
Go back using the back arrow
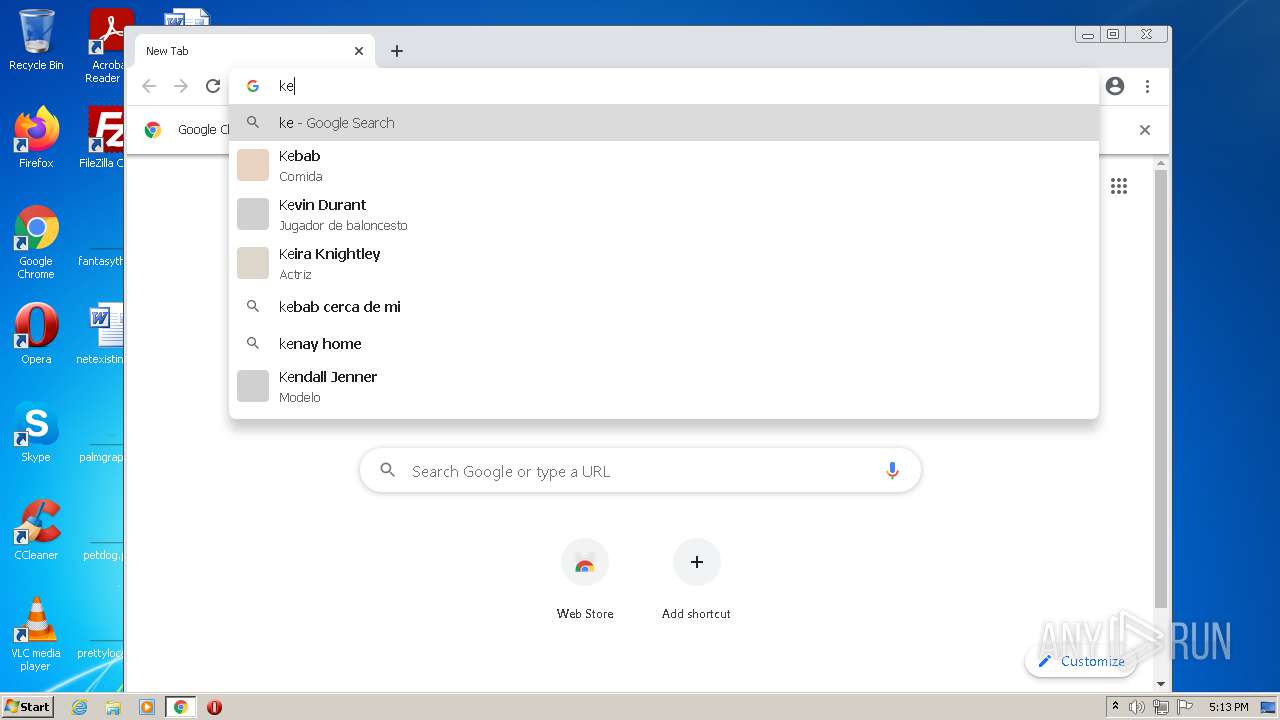[x=149, y=86]
